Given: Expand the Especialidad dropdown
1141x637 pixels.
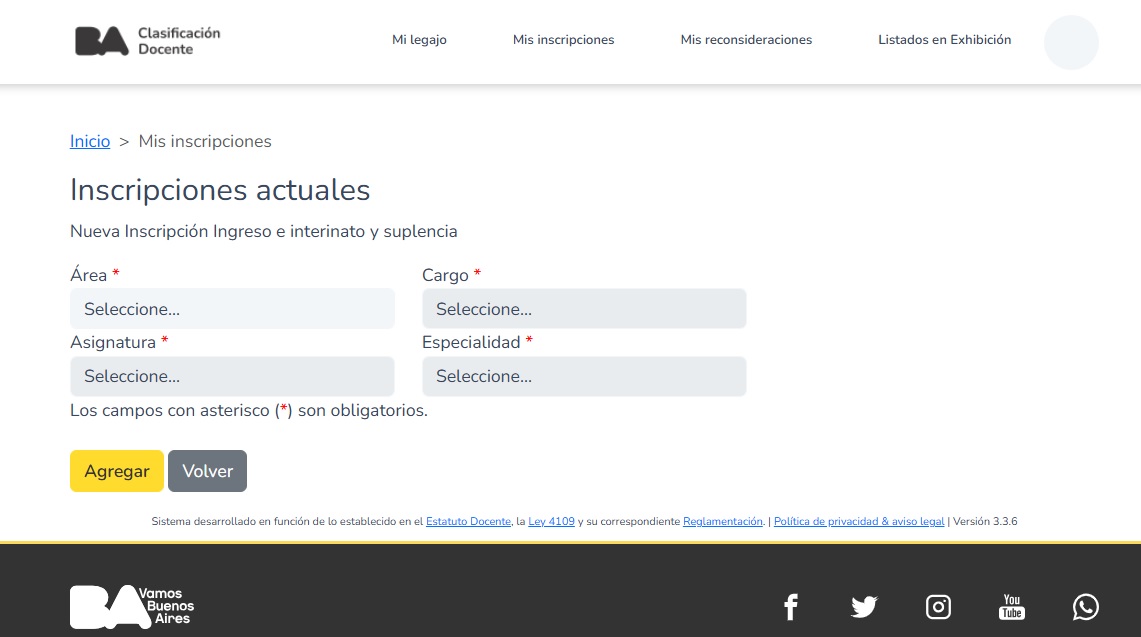Looking at the screenshot, I should [x=584, y=377].
